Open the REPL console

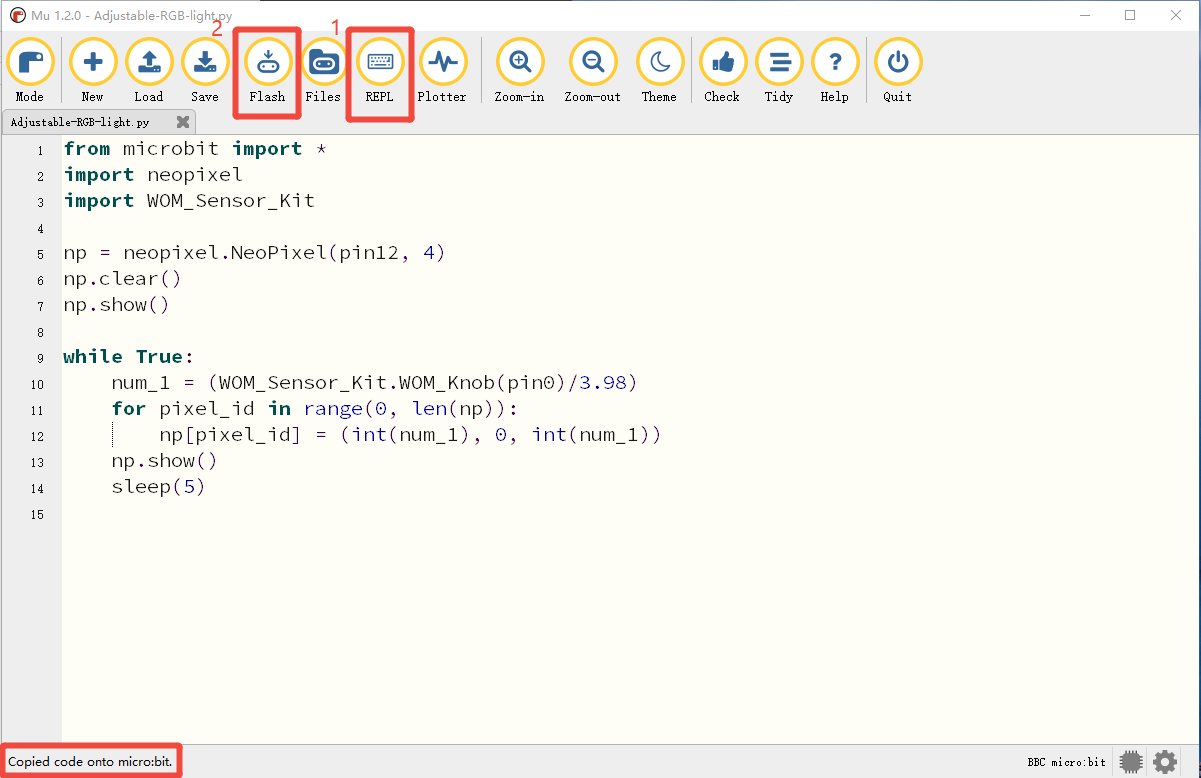tap(380, 70)
